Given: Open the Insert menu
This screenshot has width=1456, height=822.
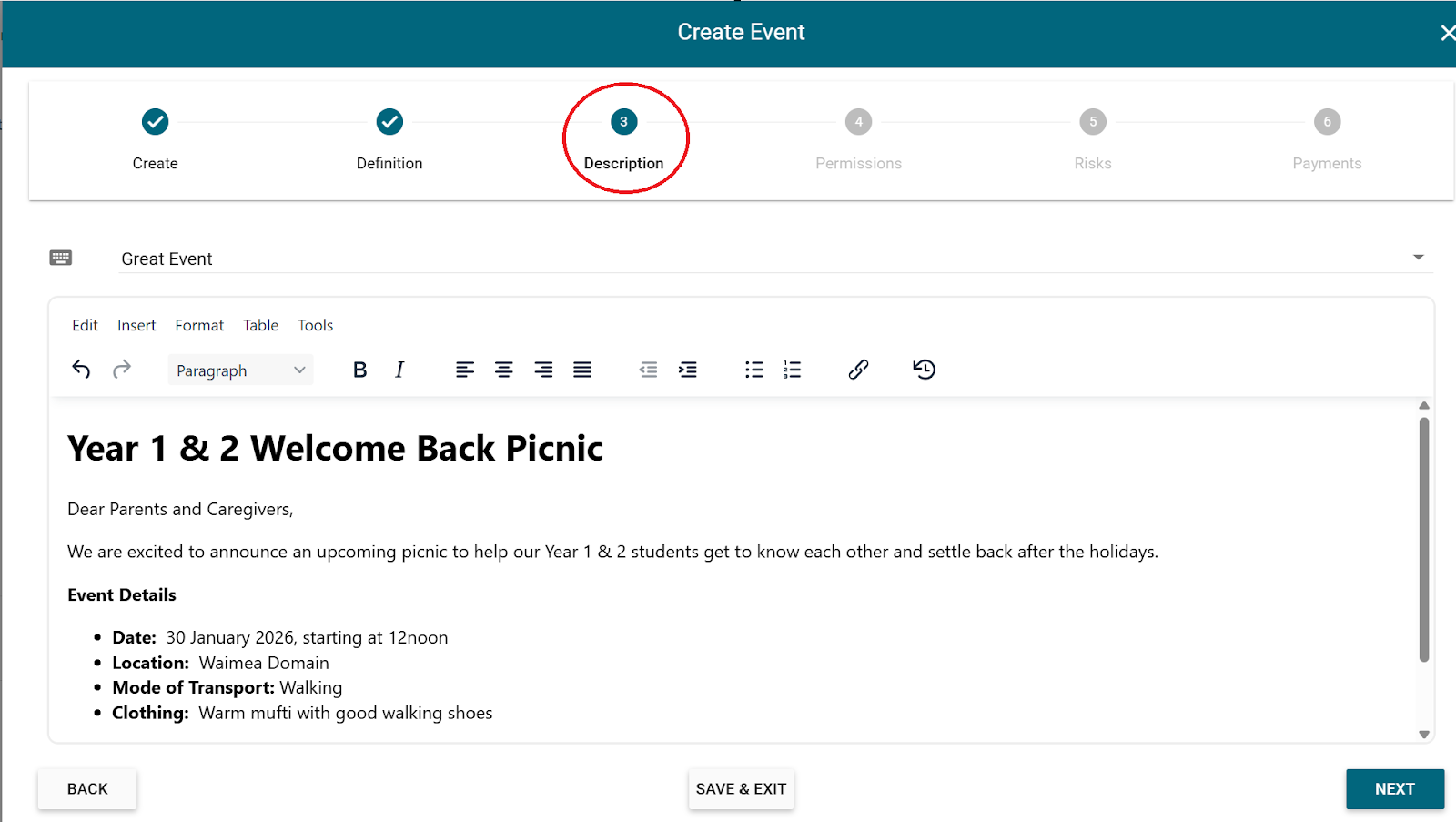Looking at the screenshot, I should click(x=136, y=326).
